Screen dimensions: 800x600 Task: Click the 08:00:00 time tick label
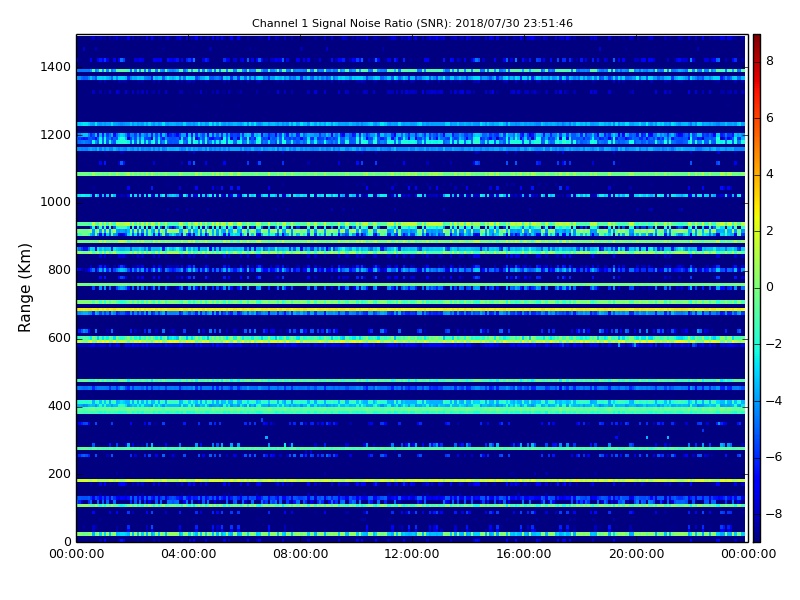pos(301,554)
